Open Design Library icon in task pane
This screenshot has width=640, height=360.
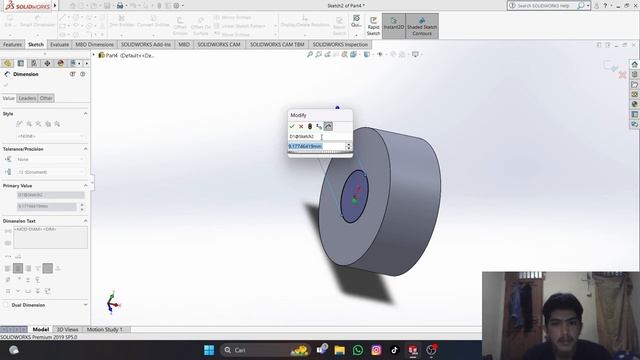(634, 74)
